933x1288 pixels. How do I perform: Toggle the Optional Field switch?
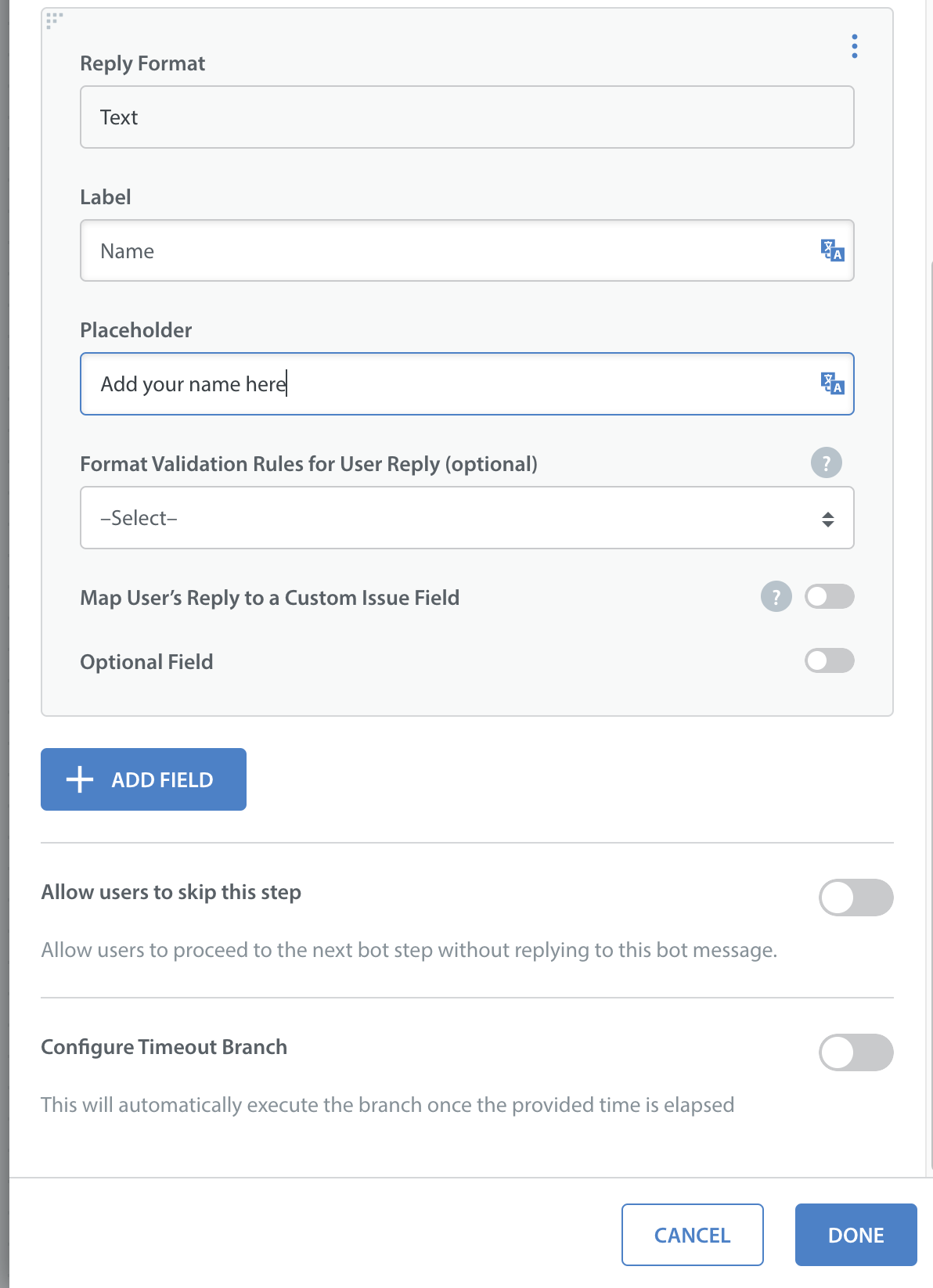click(x=829, y=660)
